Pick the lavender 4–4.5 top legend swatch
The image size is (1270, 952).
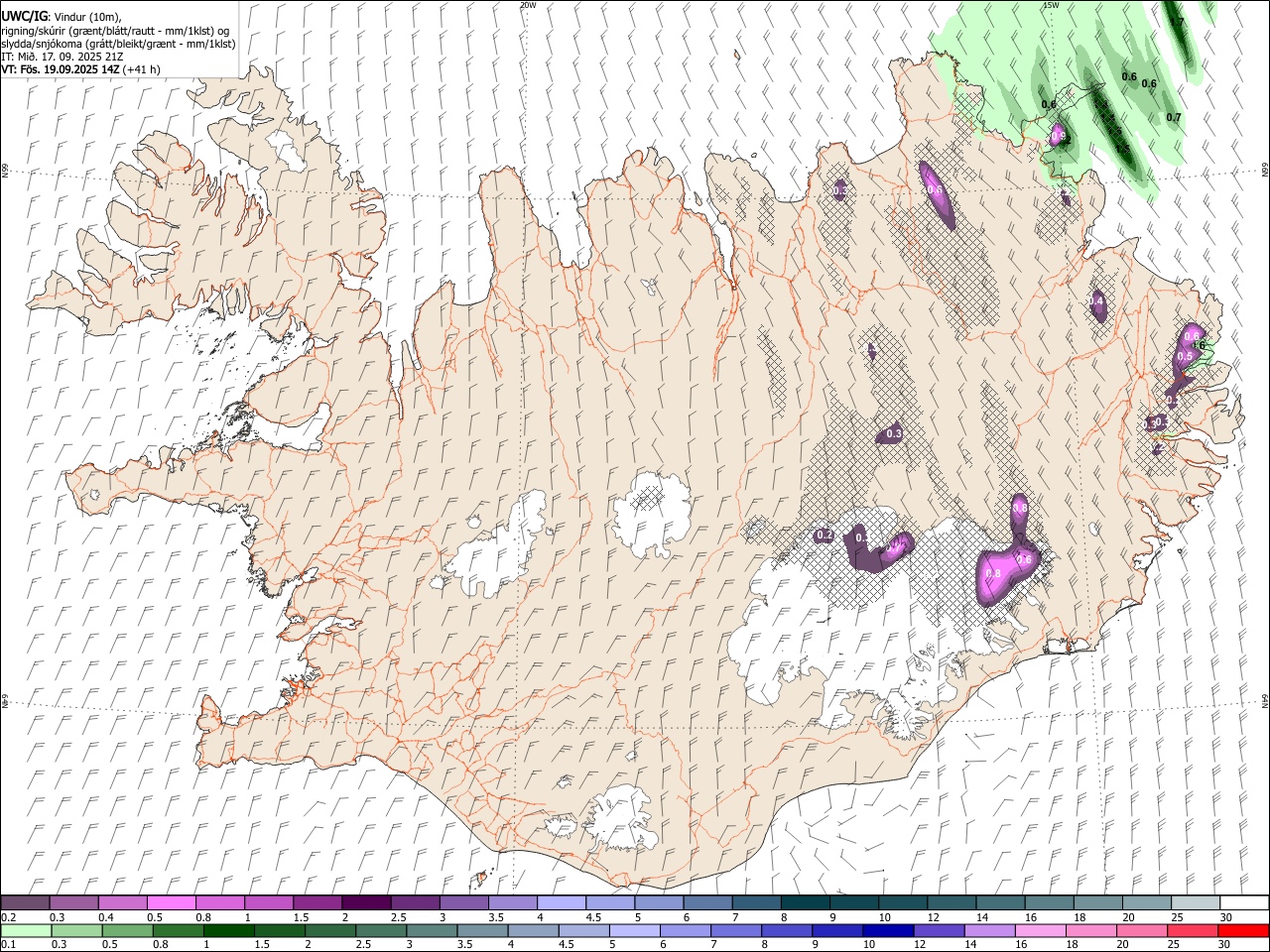(562, 902)
